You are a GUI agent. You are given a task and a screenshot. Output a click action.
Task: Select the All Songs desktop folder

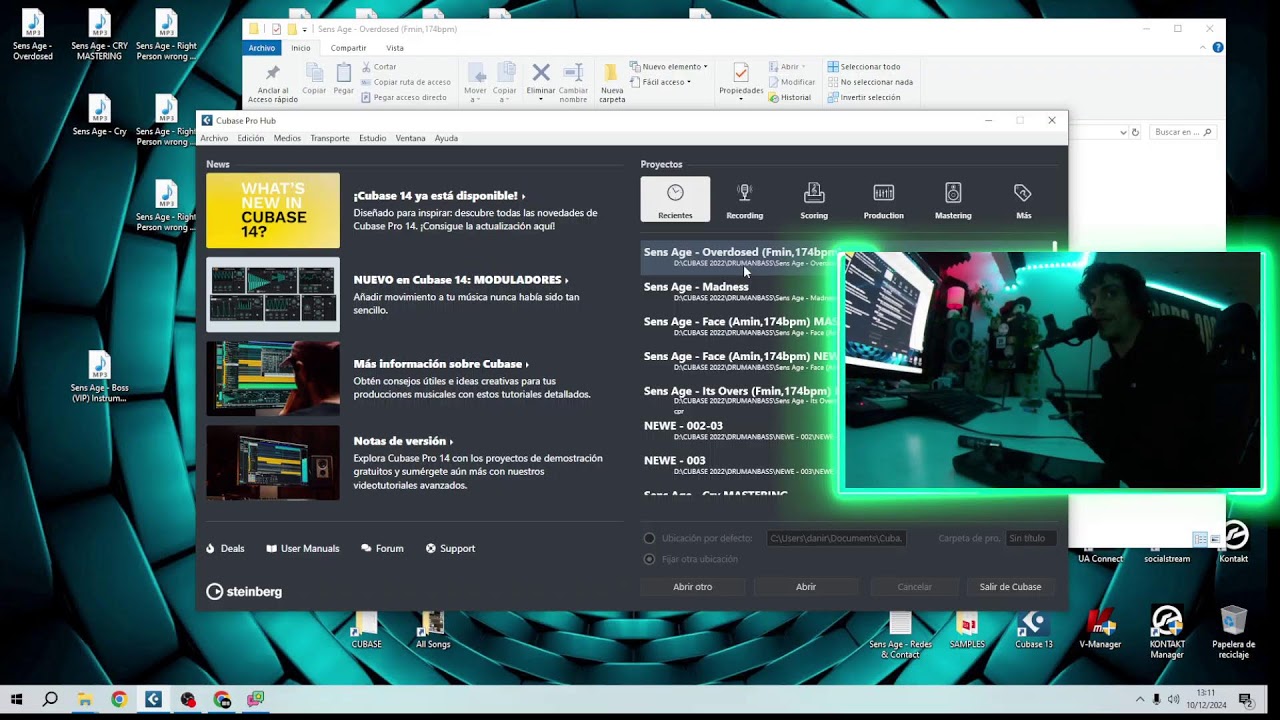pyautogui.click(x=433, y=630)
